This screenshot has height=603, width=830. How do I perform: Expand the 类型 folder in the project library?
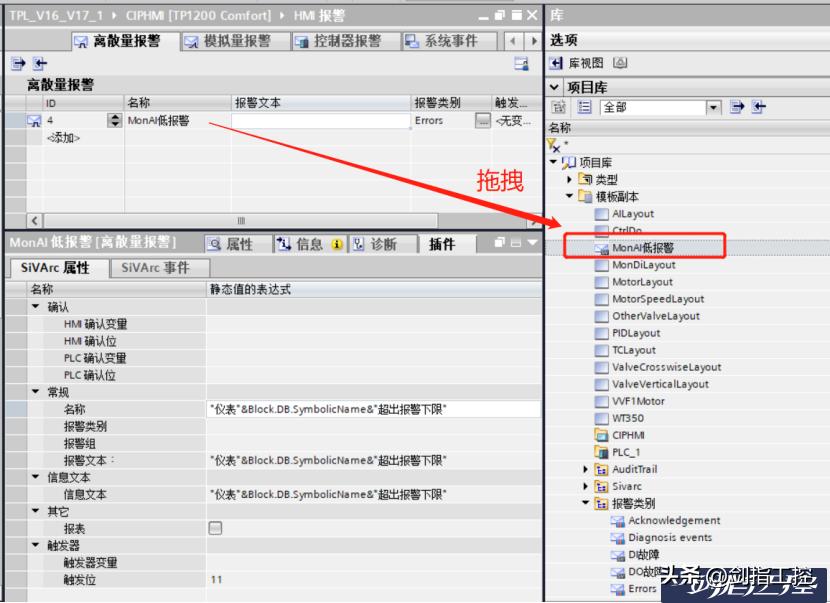pyautogui.click(x=567, y=178)
